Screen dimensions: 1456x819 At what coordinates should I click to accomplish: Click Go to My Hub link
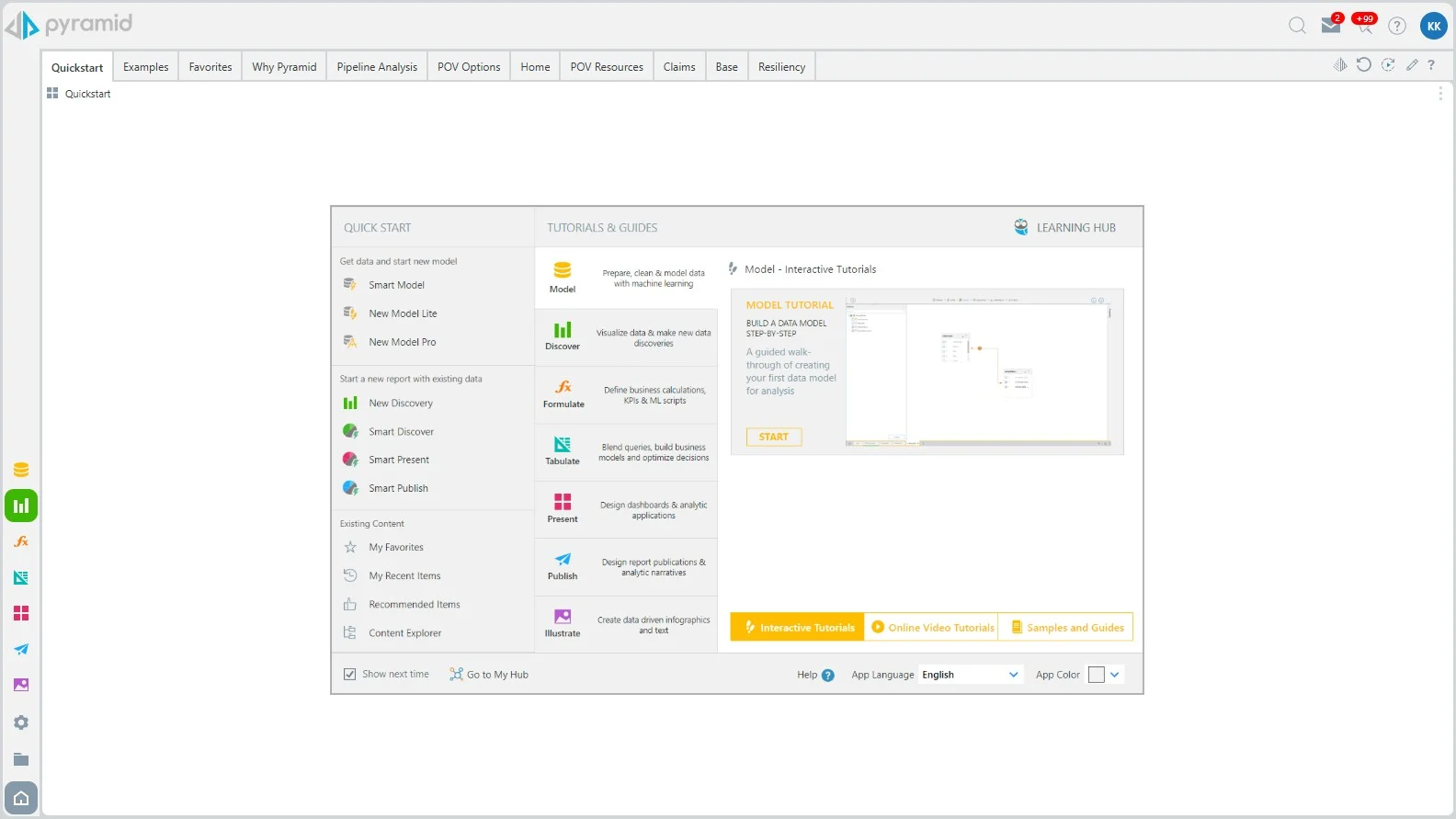pyautogui.click(x=489, y=675)
